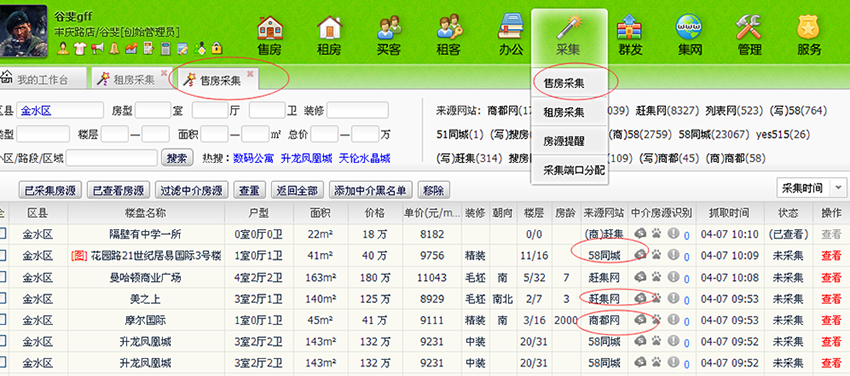Click the paw icon in 隔壁有中学一所 row
The width and height of the screenshot is (850, 376).
tap(657, 234)
